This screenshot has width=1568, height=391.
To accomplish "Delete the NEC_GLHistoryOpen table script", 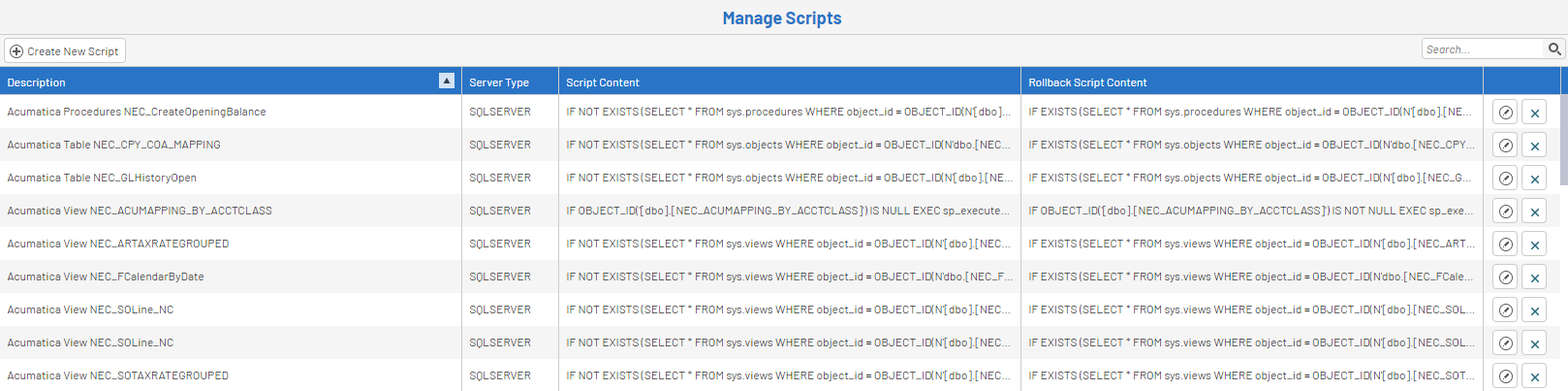I will point(1535,179).
